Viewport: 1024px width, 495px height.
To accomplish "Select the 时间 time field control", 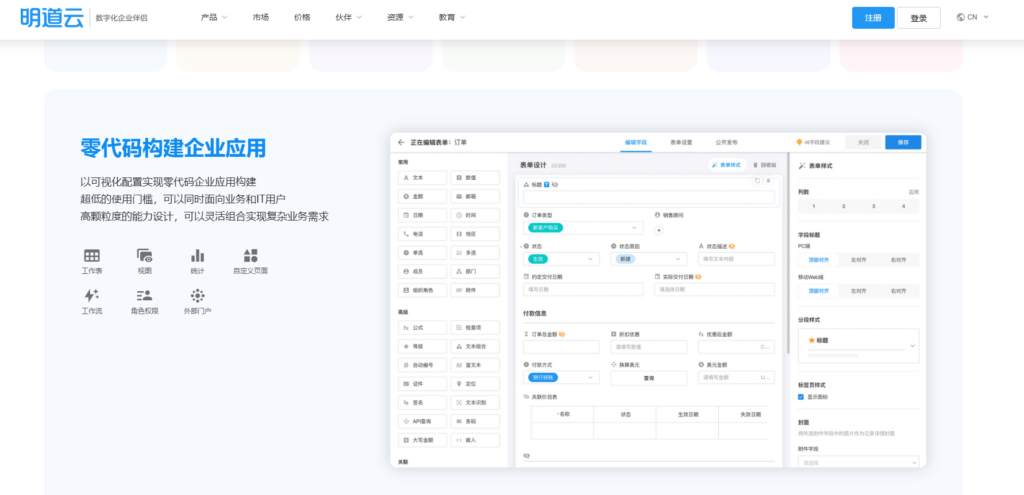I will 475,215.
